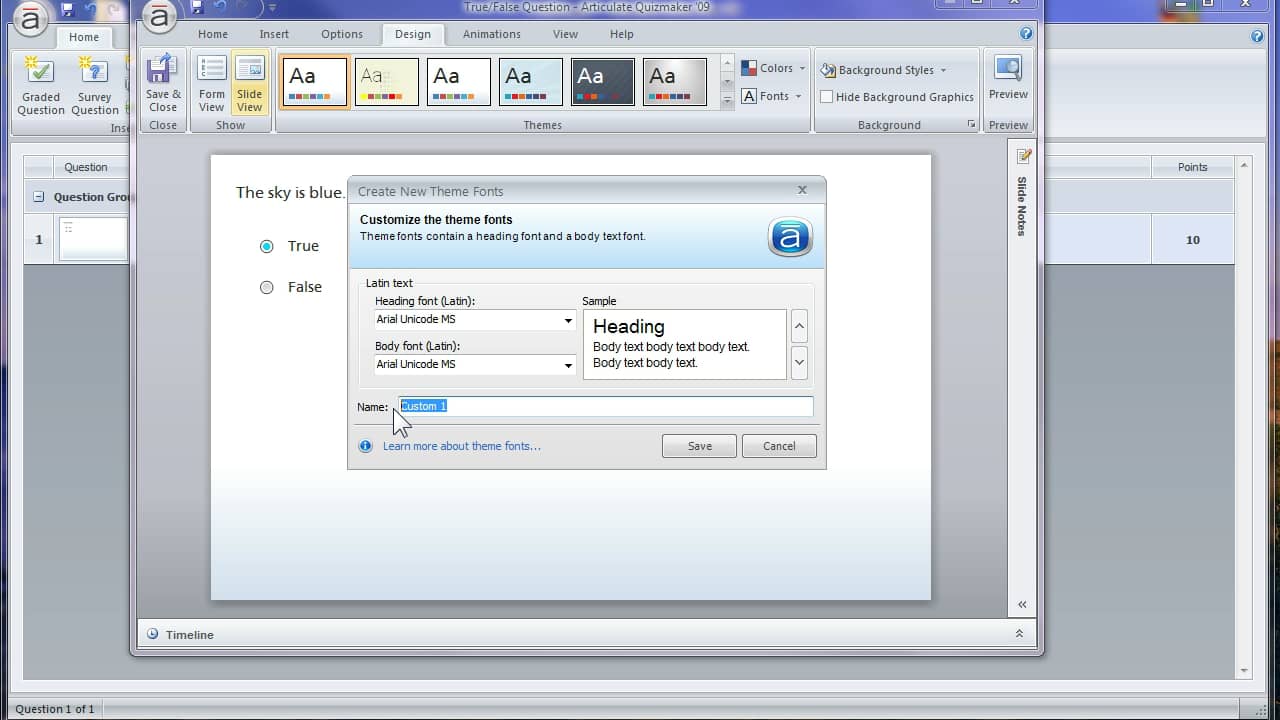Customize quick access toolbar dropdown
This screenshot has width=1280, height=720.
[x=272, y=8]
